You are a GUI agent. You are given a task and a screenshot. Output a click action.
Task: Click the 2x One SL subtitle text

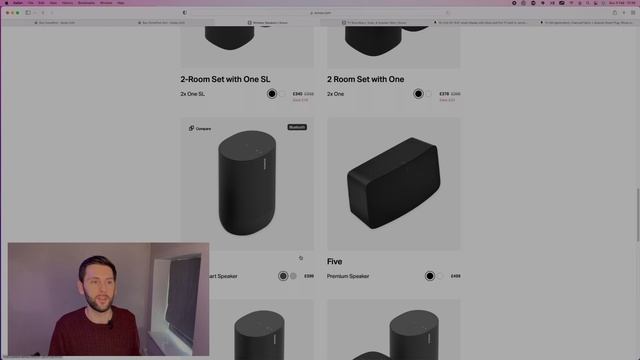point(193,94)
